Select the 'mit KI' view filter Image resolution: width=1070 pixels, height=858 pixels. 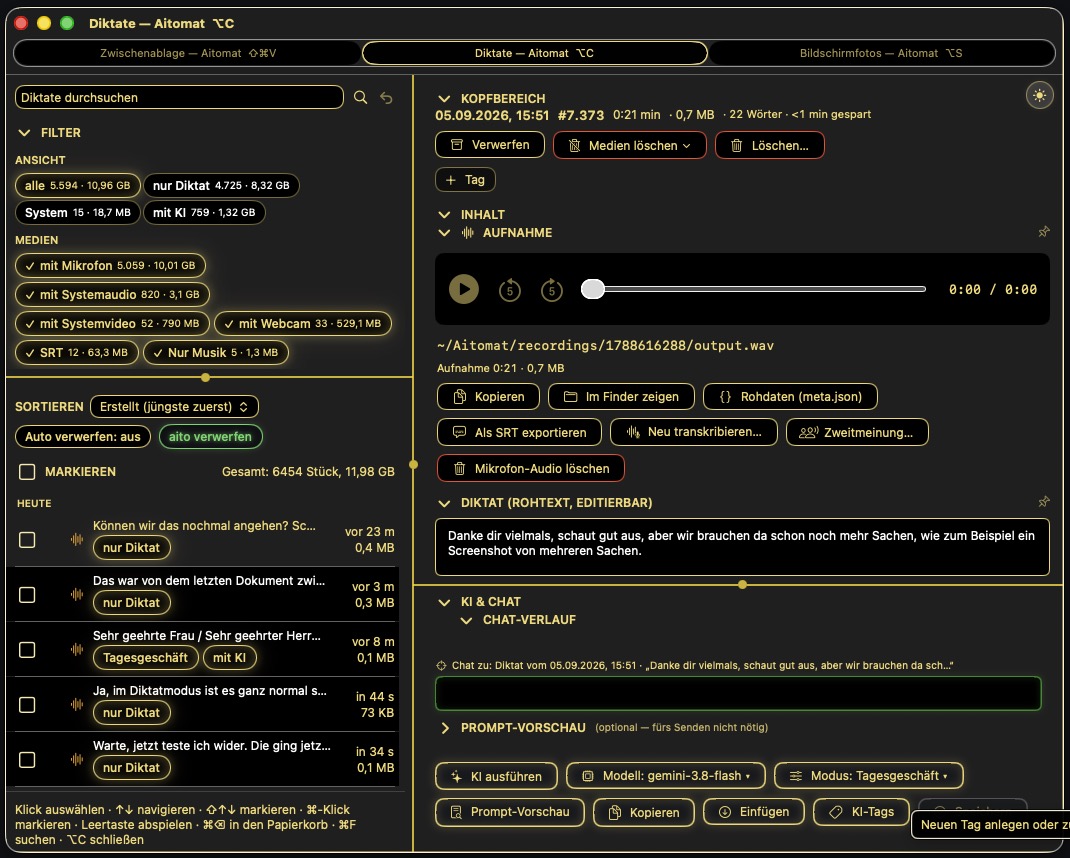click(x=204, y=212)
